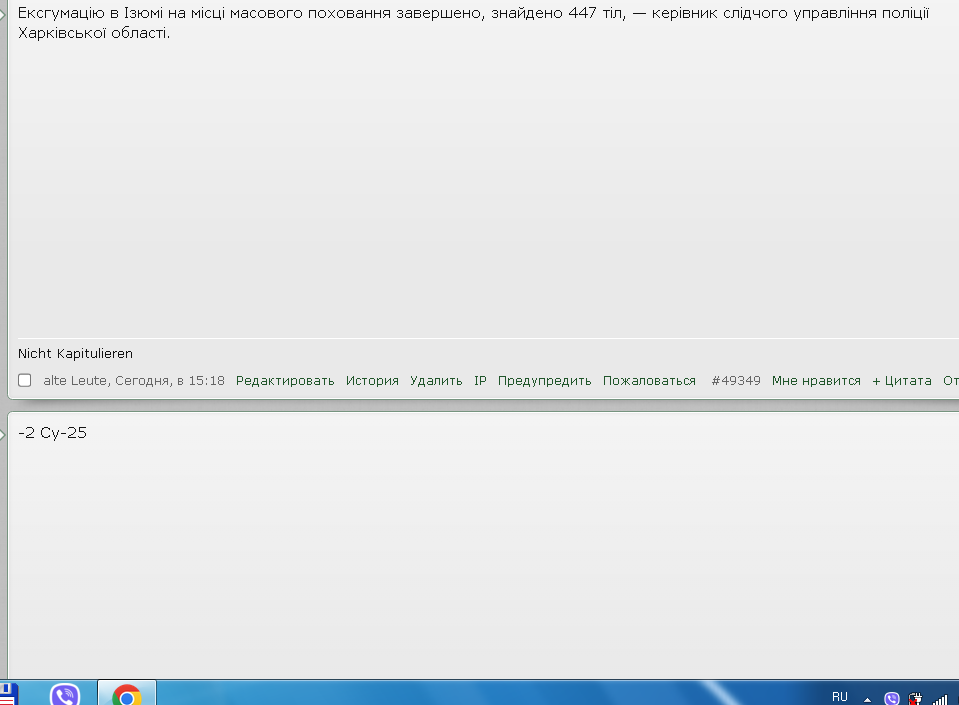Open the network signal tray icon
The image size is (959, 705).
(940, 698)
